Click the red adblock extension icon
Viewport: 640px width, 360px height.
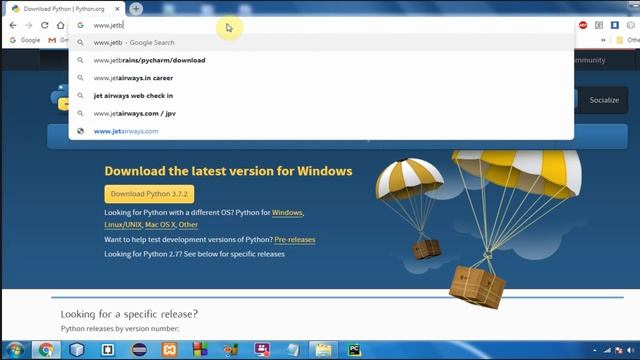pyautogui.click(x=583, y=25)
